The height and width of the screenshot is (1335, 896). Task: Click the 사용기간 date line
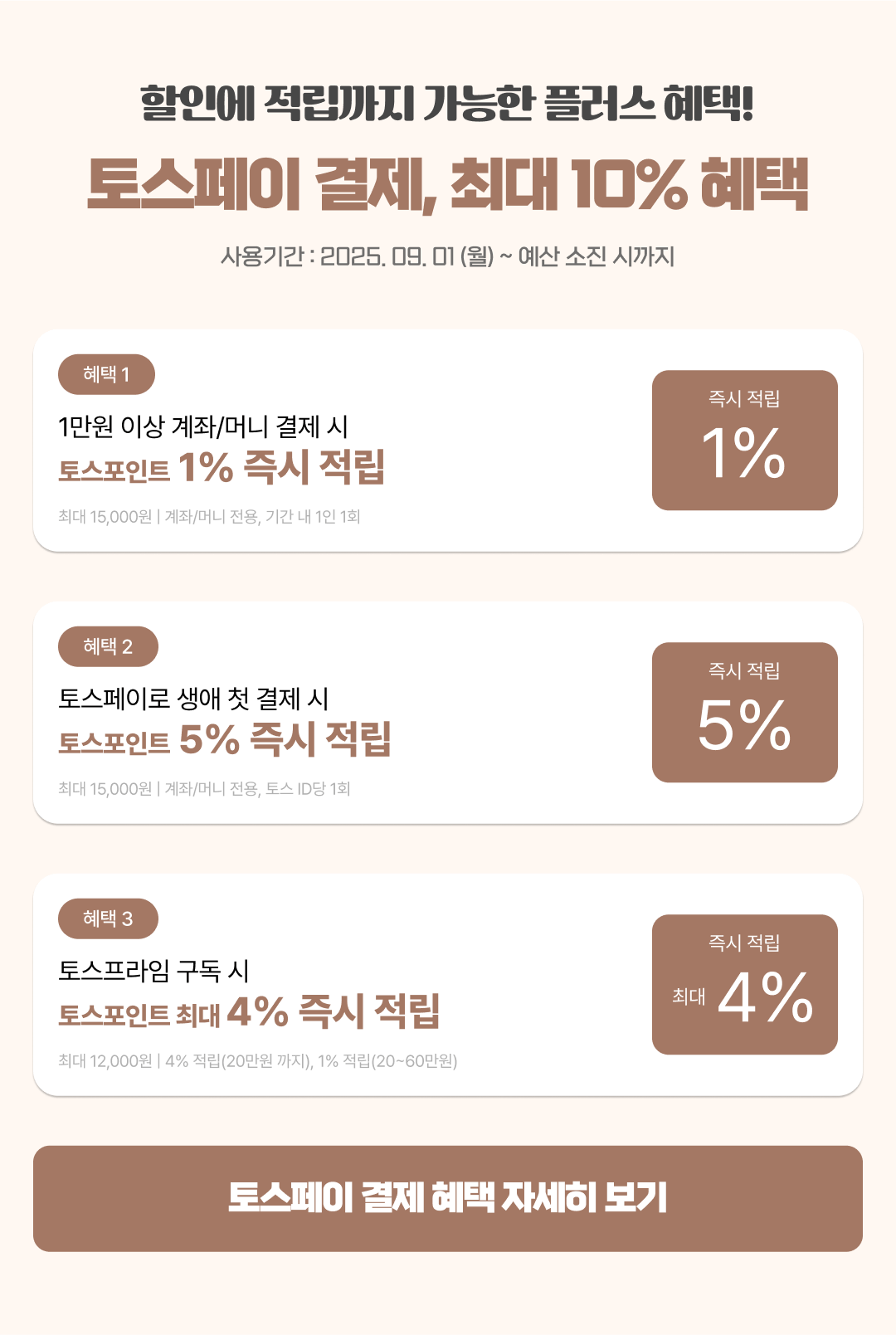pyautogui.click(x=448, y=256)
